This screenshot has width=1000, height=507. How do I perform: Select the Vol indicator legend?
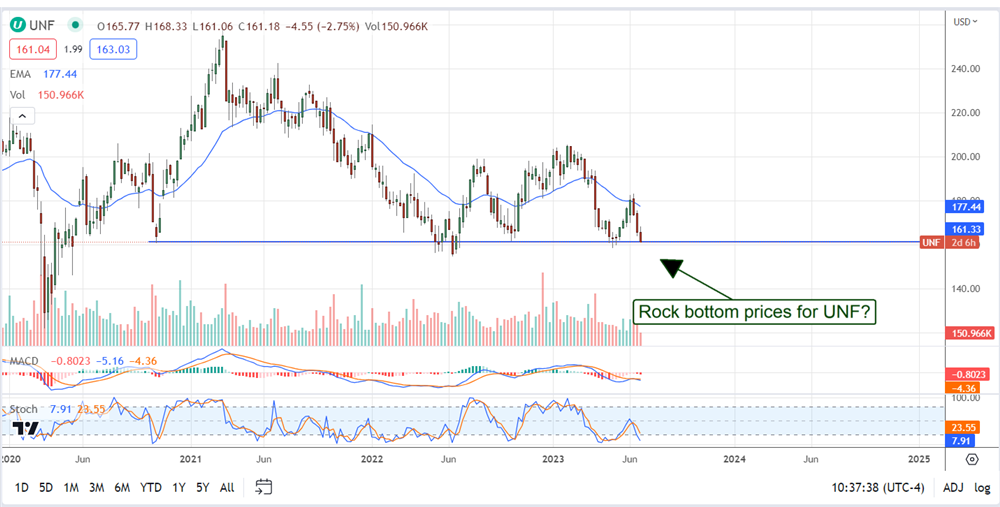pyautogui.click(x=17, y=95)
